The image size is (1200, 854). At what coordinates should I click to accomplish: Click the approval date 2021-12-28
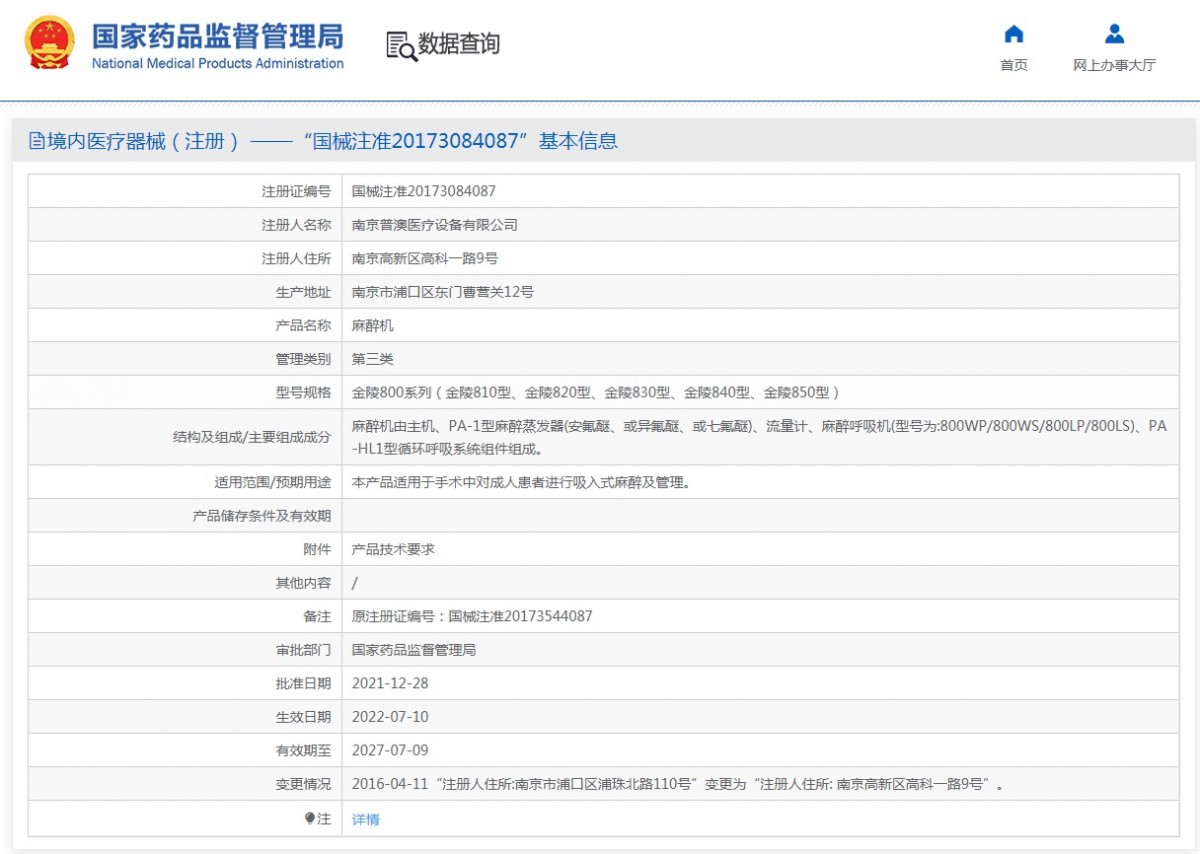[x=390, y=683]
